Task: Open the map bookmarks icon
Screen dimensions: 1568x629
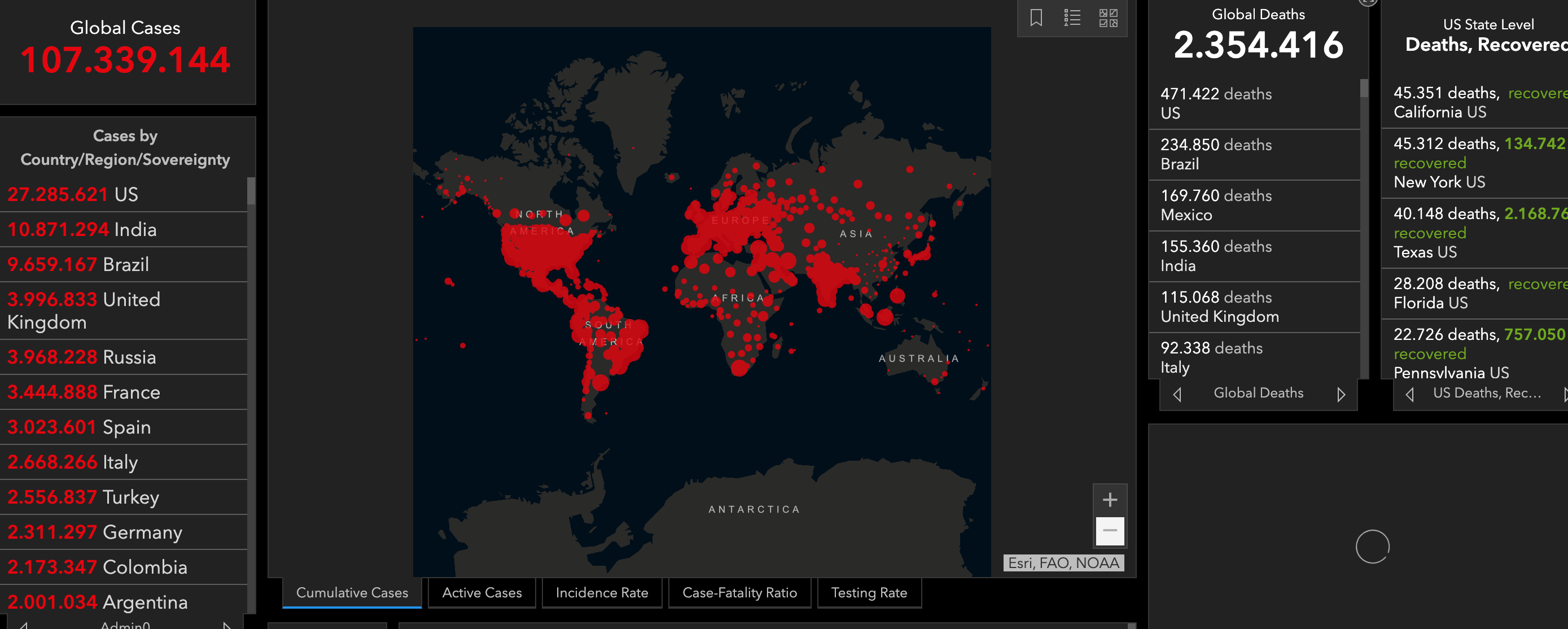Action: (1036, 18)
